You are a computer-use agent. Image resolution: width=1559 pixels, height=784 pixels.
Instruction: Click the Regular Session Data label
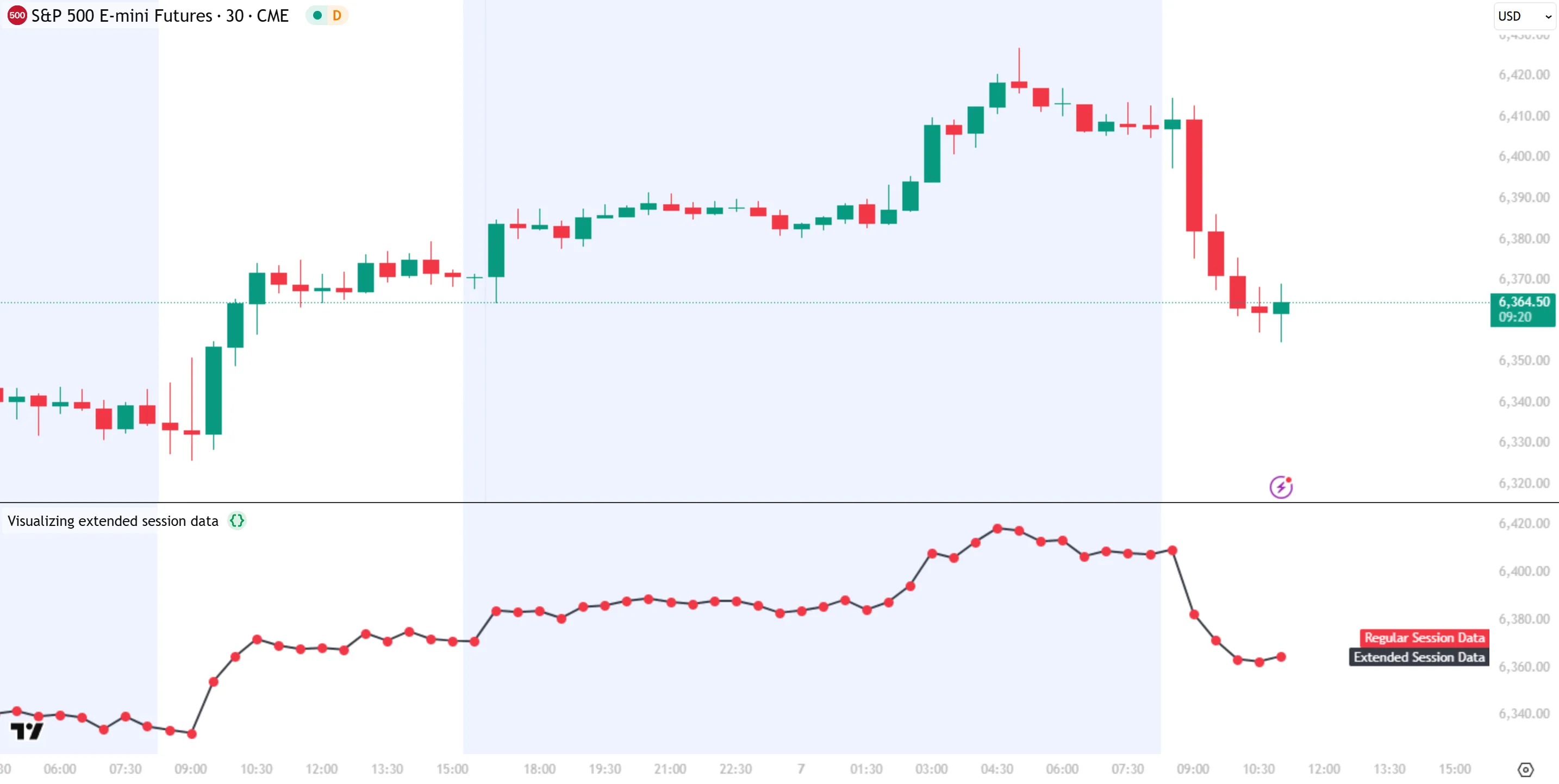pos(1424,638)
